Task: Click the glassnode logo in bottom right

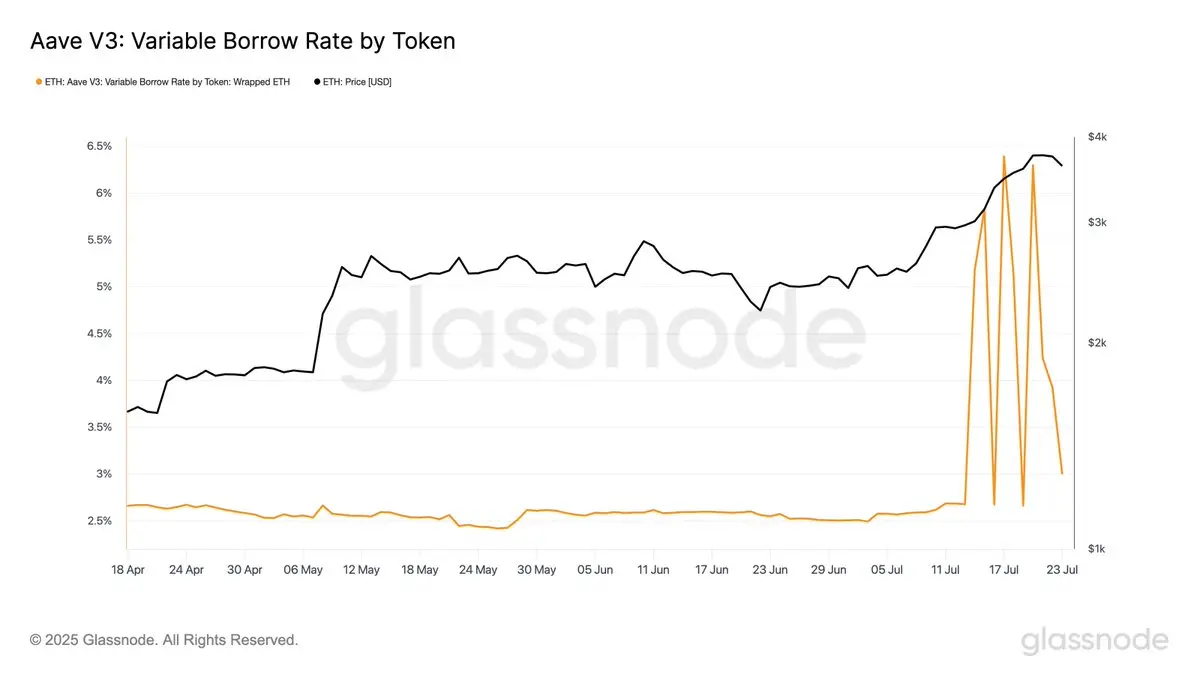Action: 1094,641
